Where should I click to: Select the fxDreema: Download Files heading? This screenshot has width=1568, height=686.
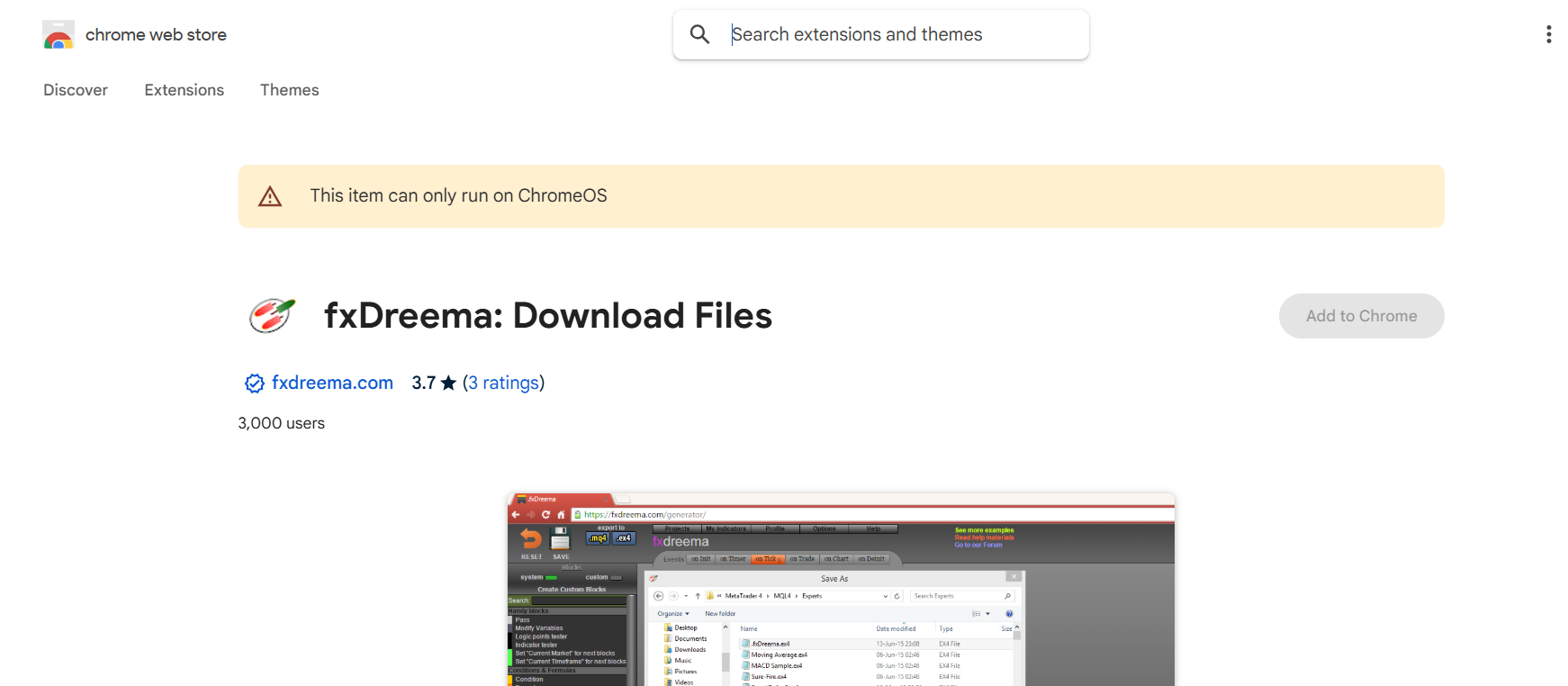pyautogui.click(x=548, y=316)
